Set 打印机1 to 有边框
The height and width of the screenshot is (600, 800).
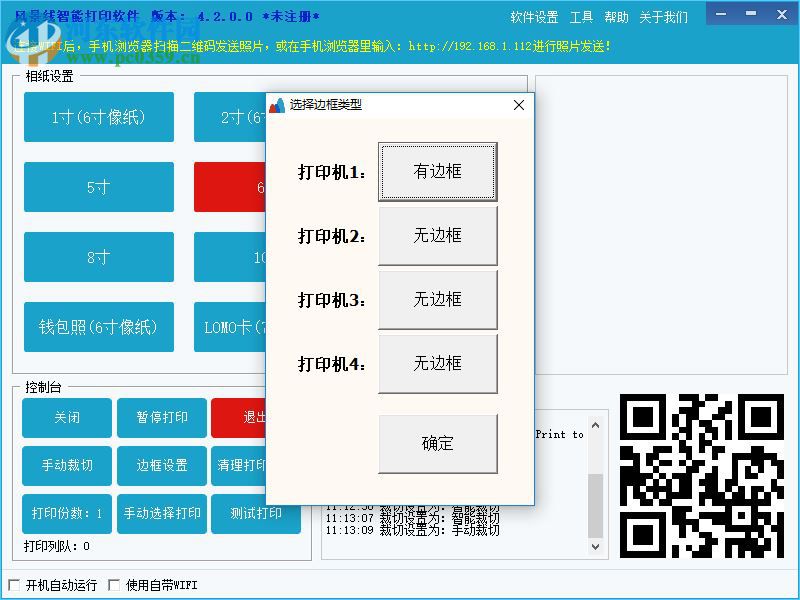(437, 171)
